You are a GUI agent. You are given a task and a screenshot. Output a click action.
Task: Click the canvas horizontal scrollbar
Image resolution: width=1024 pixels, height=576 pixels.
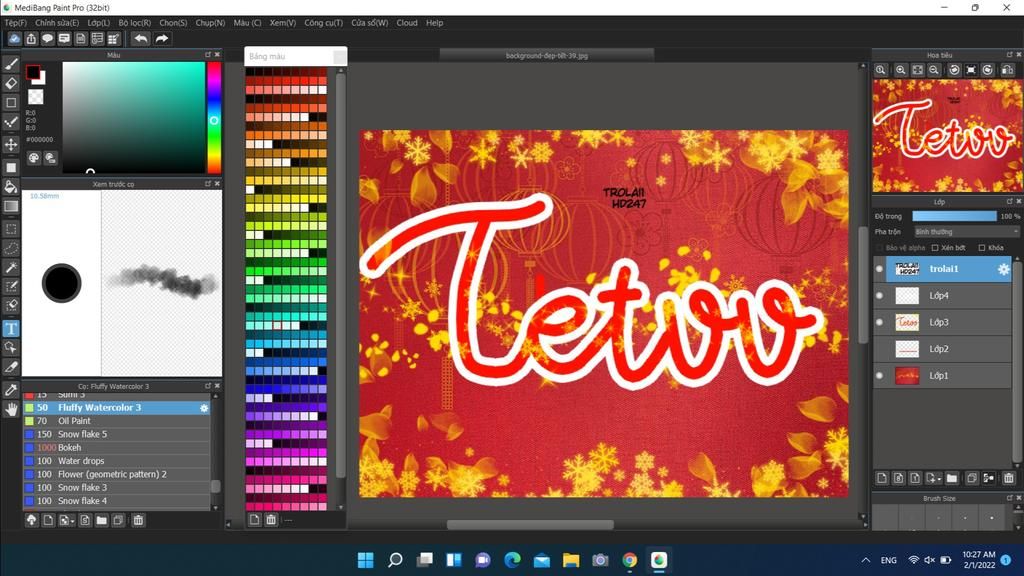530,524
